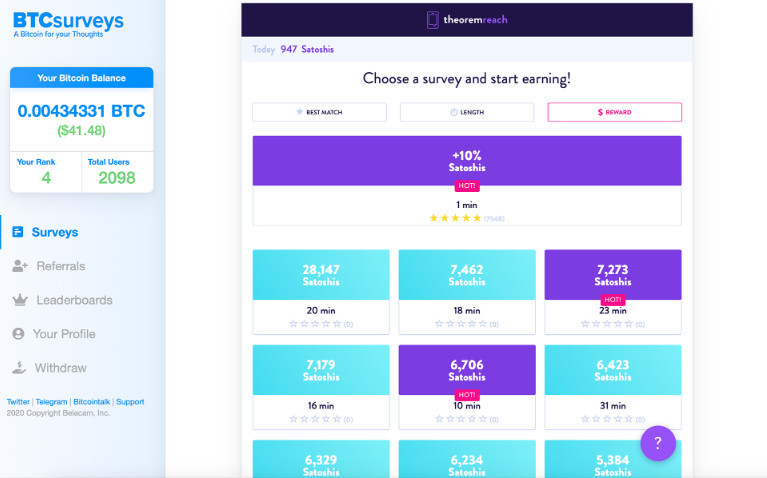Start the 7,273 Satoshis 23 min survey
The image size is (767, 478).
[x=613, y=292]
